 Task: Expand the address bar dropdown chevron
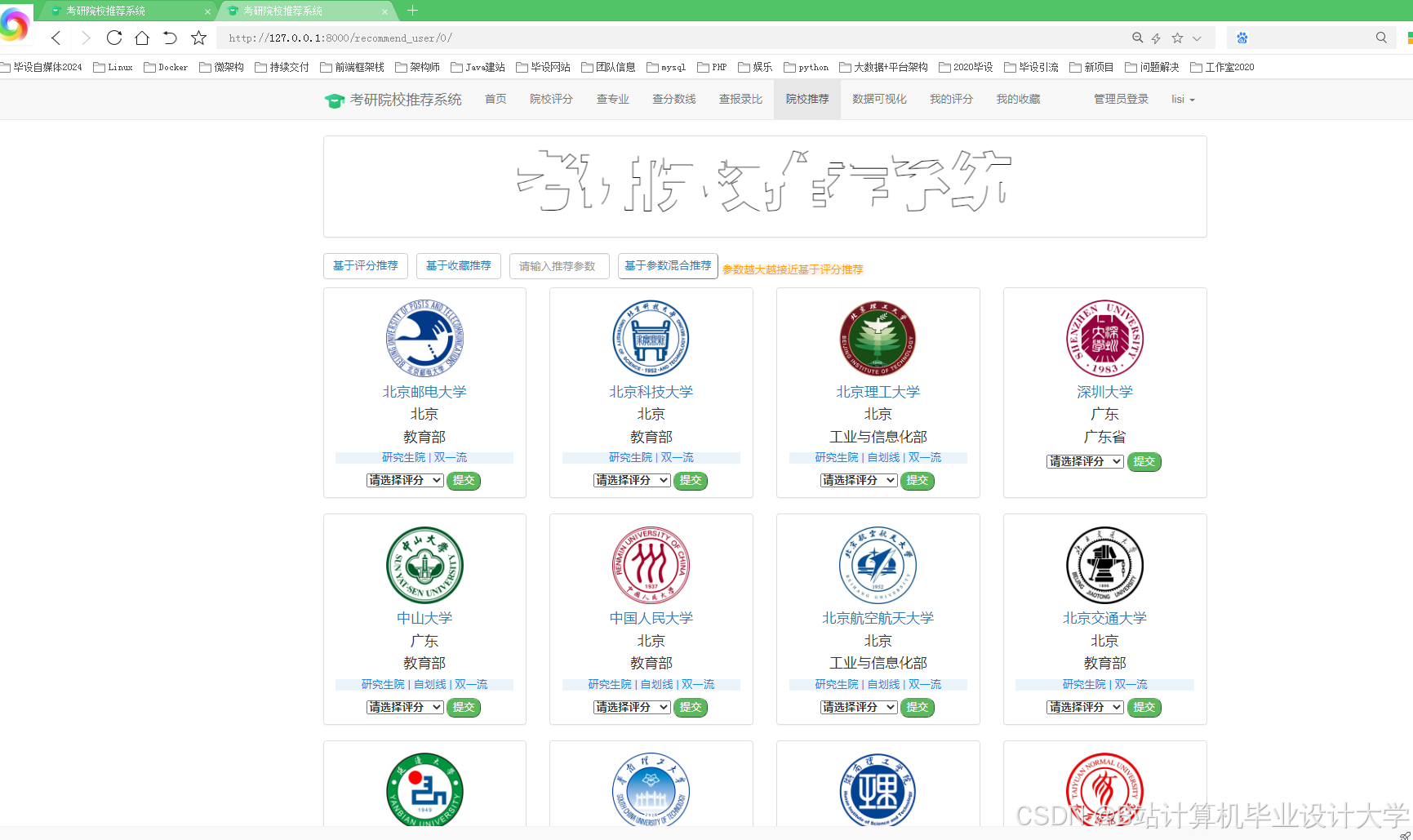[x=1197, y=38]
